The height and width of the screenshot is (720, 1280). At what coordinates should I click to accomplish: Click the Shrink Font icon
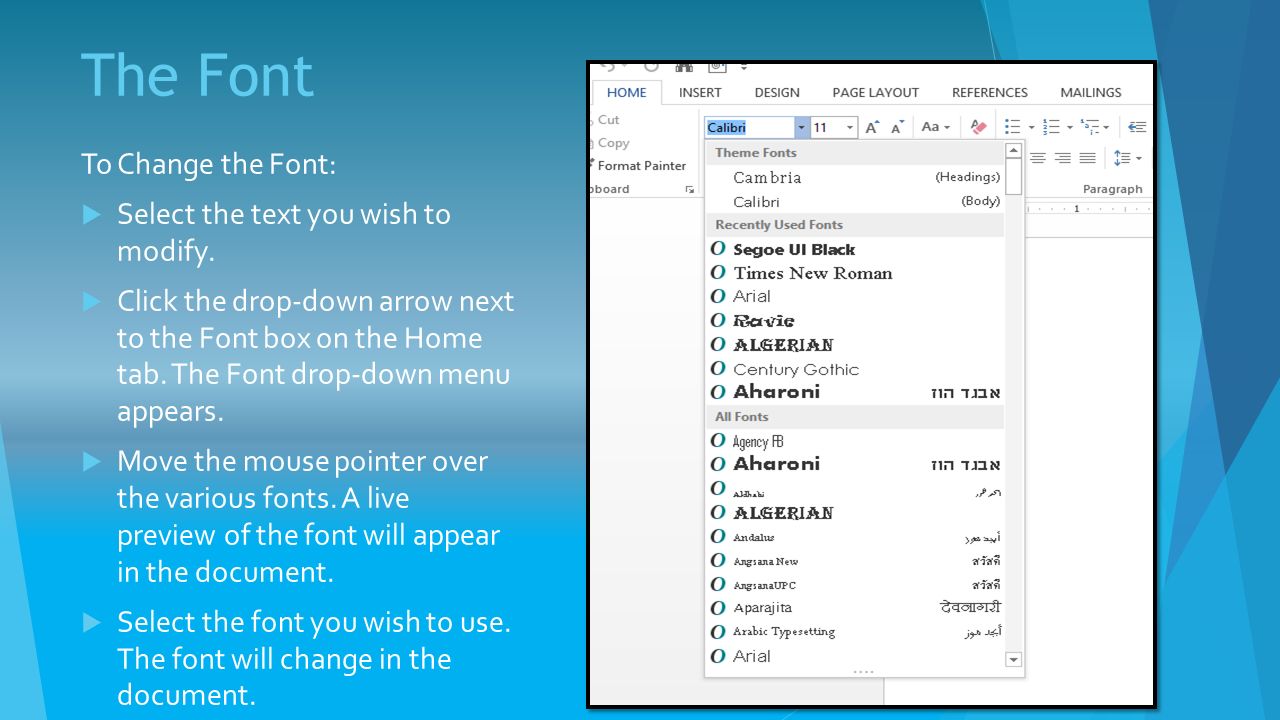(x=897, y=127)
